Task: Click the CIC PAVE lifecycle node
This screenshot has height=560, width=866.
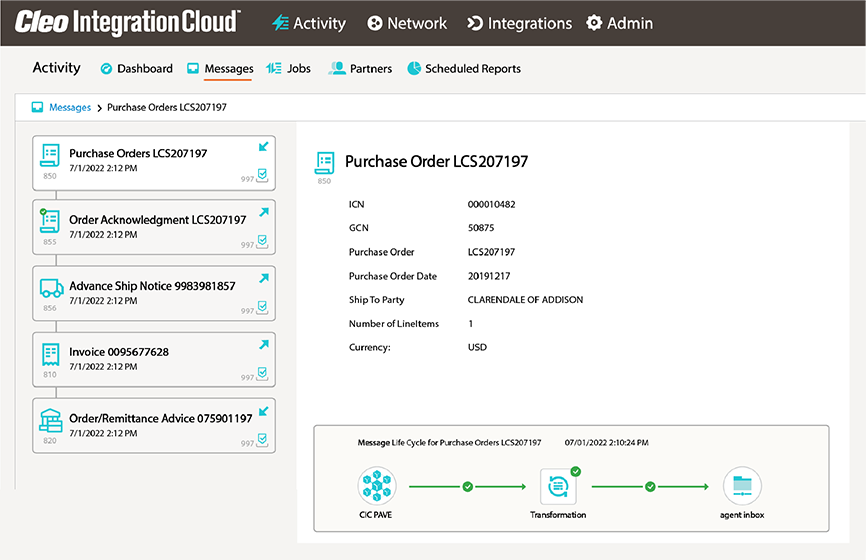Action: coord(377,485)
